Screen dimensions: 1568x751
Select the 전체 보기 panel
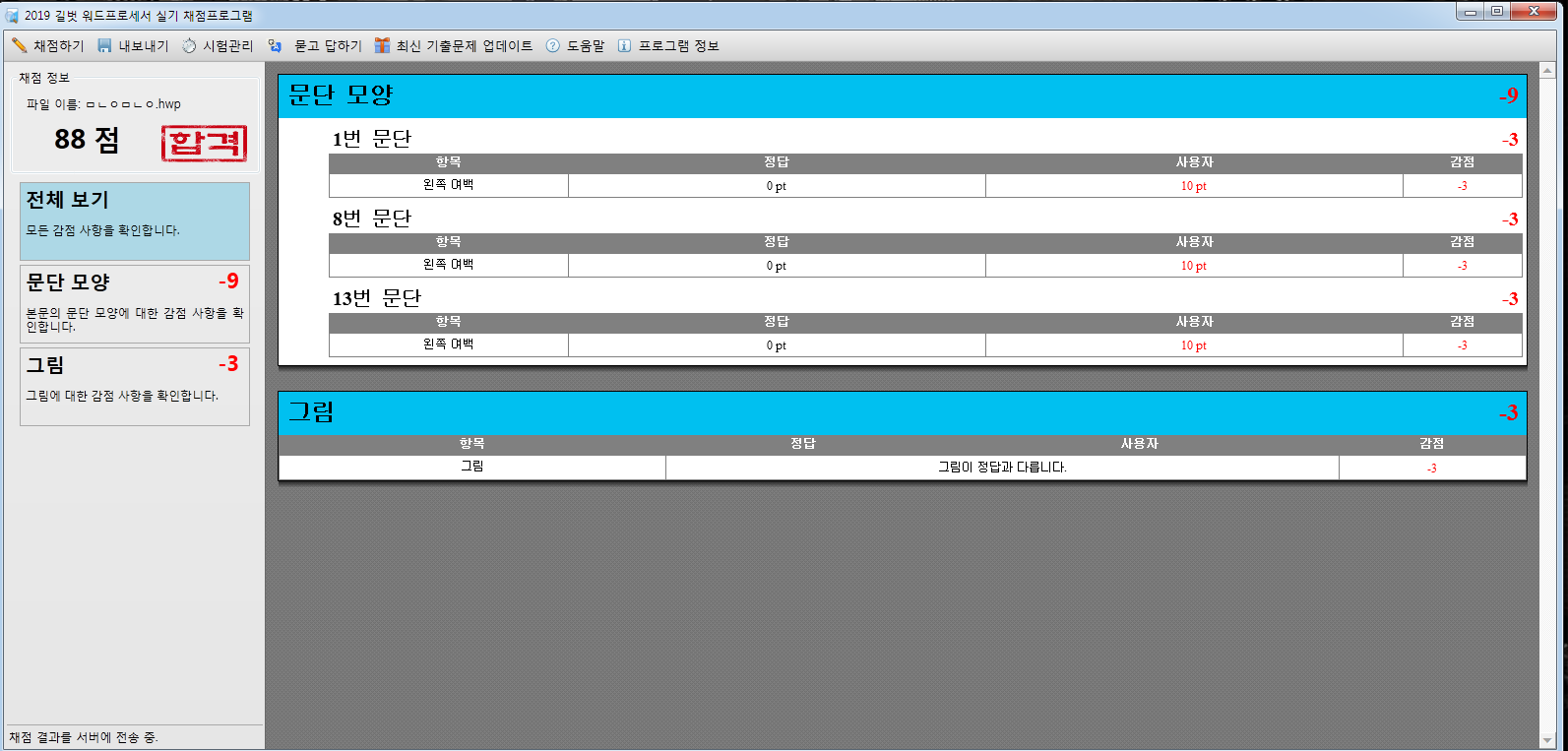135,220
